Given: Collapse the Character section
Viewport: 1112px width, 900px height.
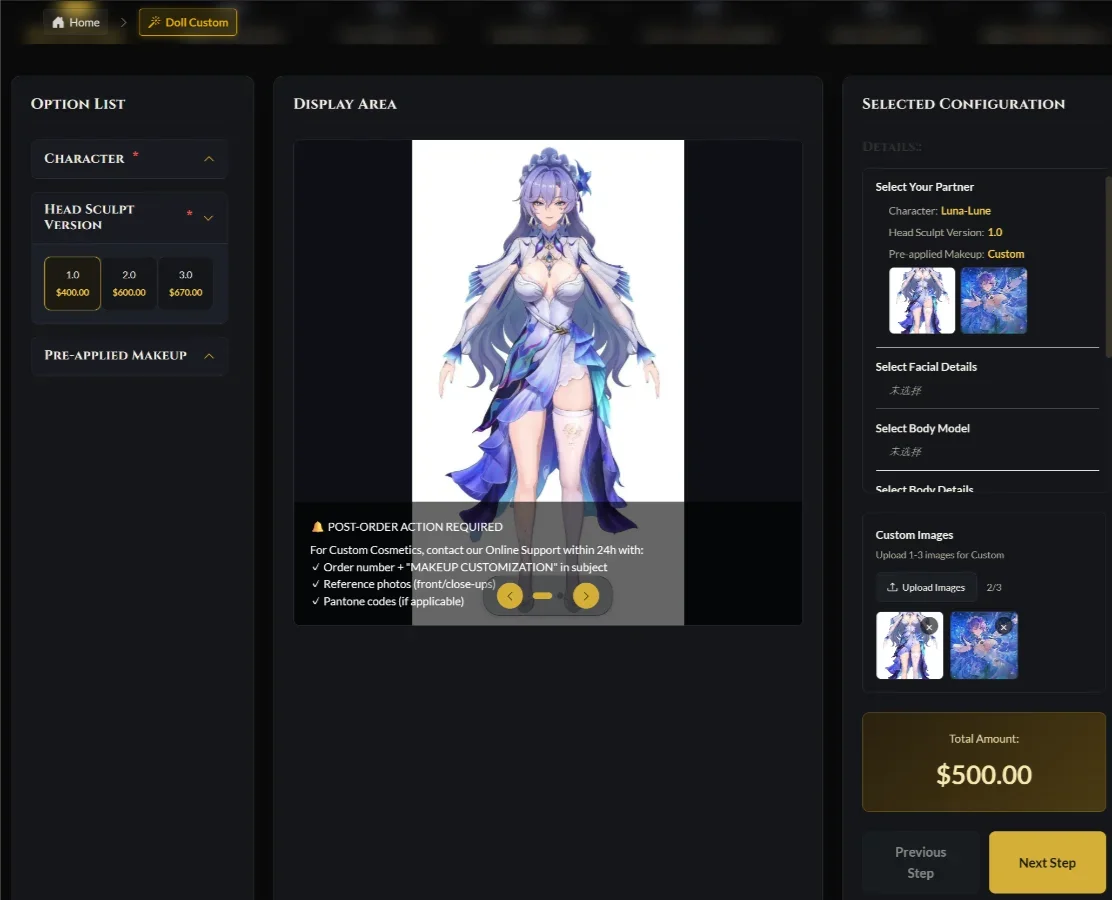Looking at the screenshot, I should [x=209, y=158].
